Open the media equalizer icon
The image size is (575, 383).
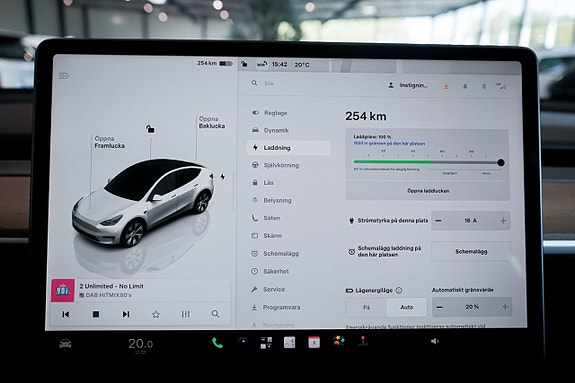coord(186,314)
